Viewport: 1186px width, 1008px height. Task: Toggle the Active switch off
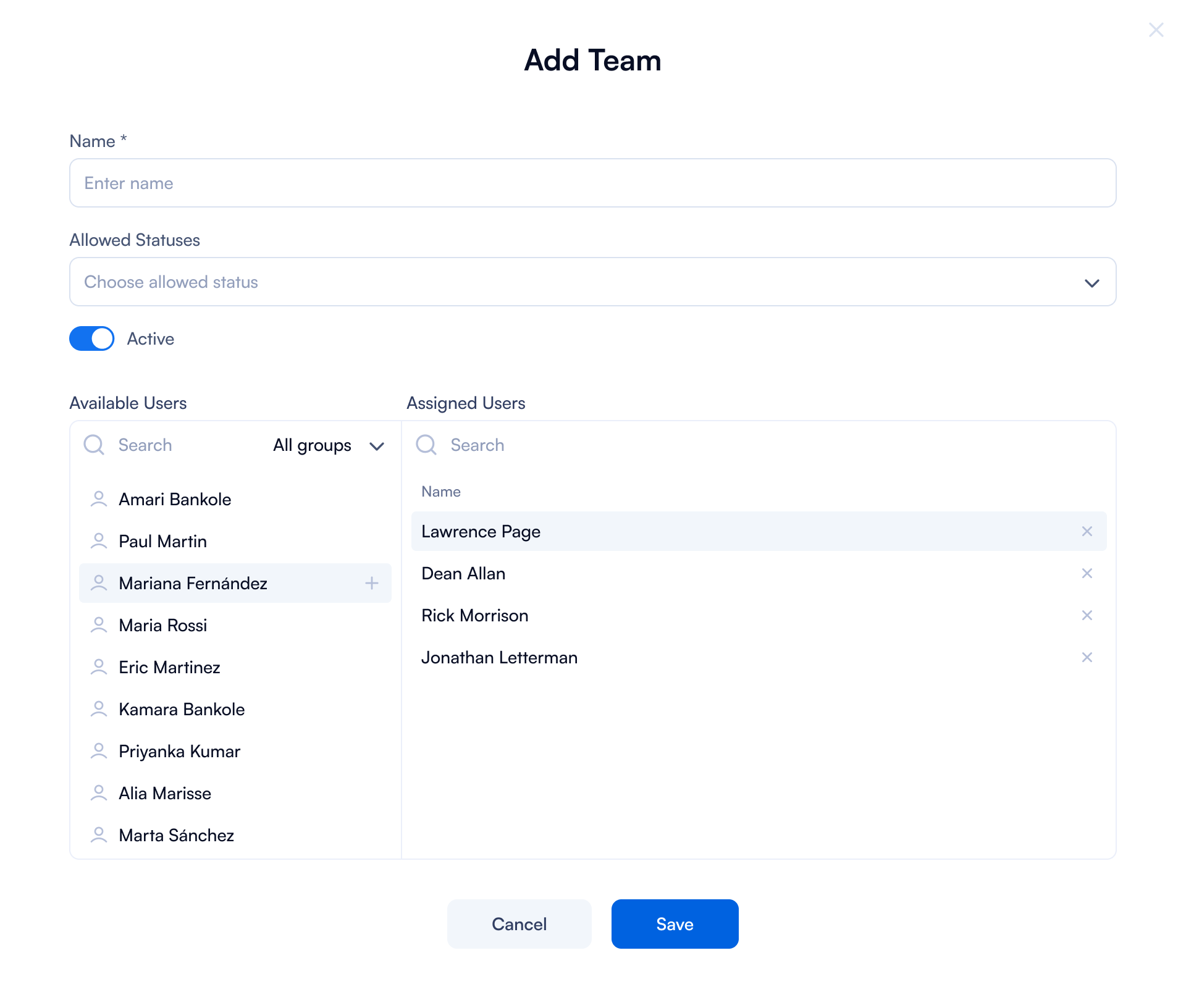91,338
